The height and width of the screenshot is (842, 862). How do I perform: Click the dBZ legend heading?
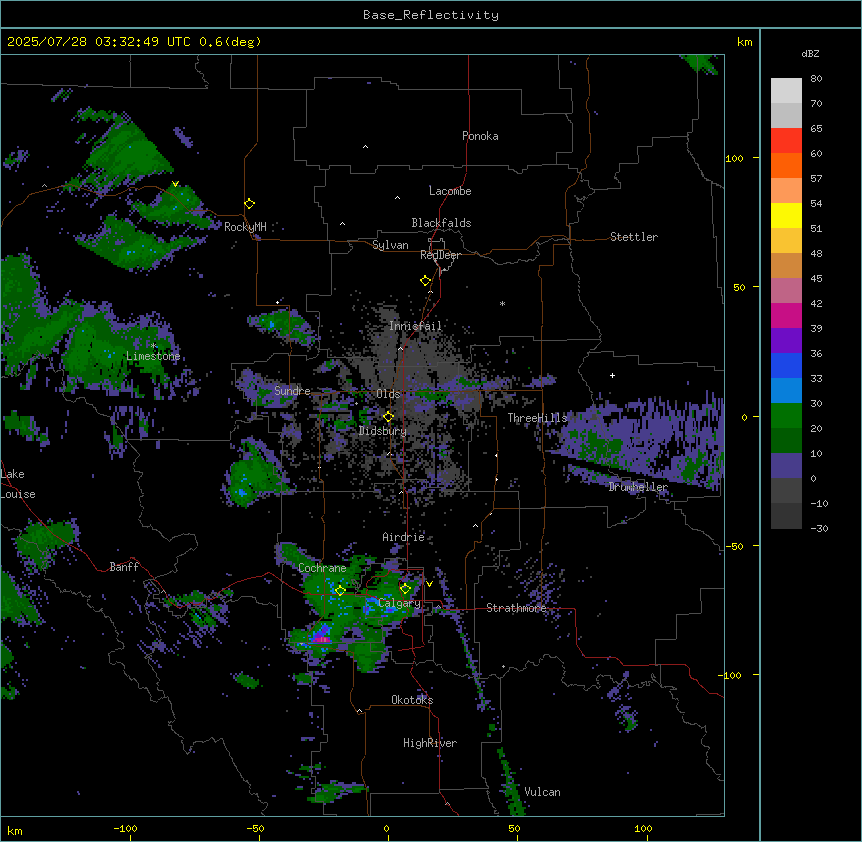810,53
